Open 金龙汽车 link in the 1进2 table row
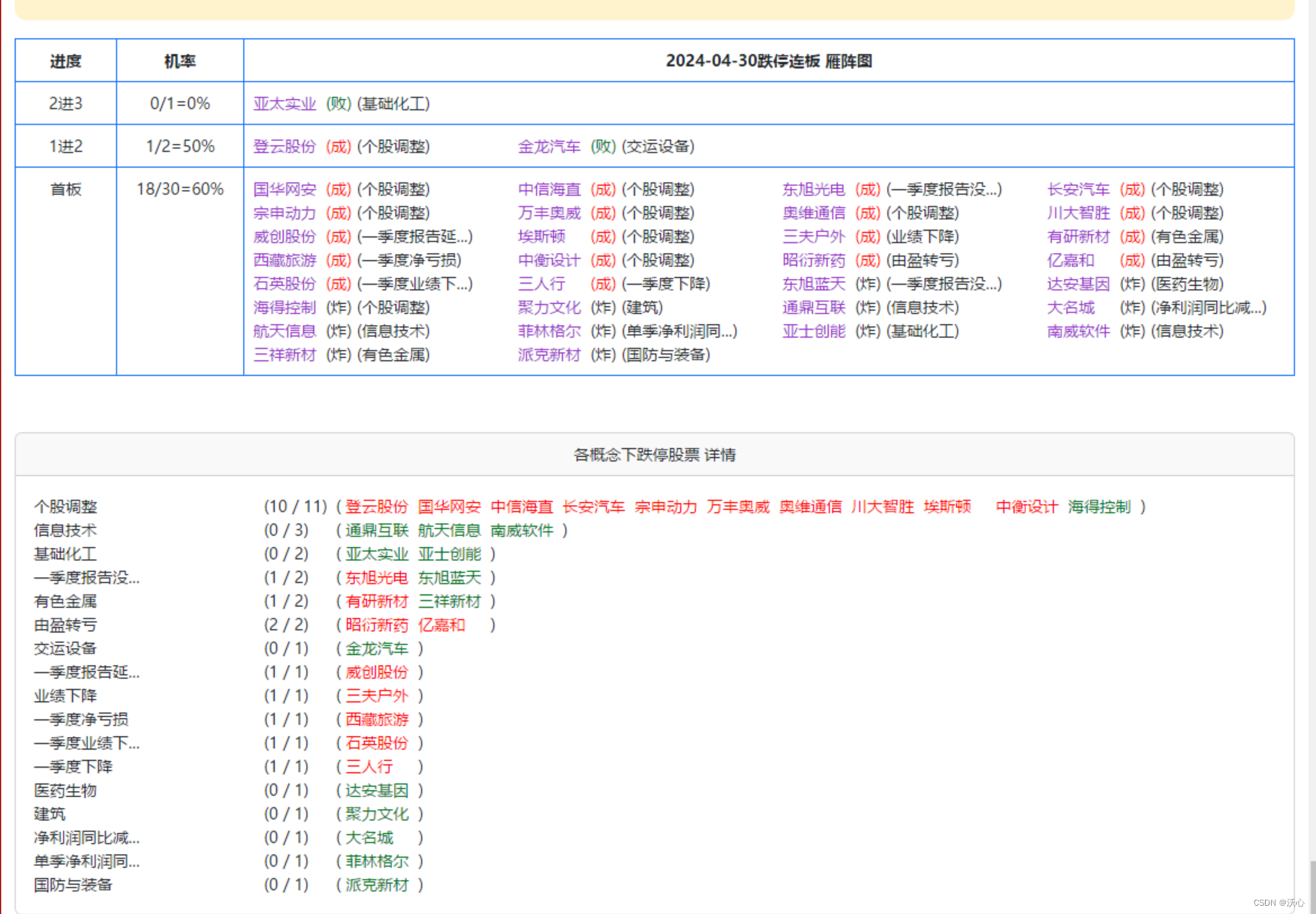This screenshot has height=914, width=1316. 550,146
